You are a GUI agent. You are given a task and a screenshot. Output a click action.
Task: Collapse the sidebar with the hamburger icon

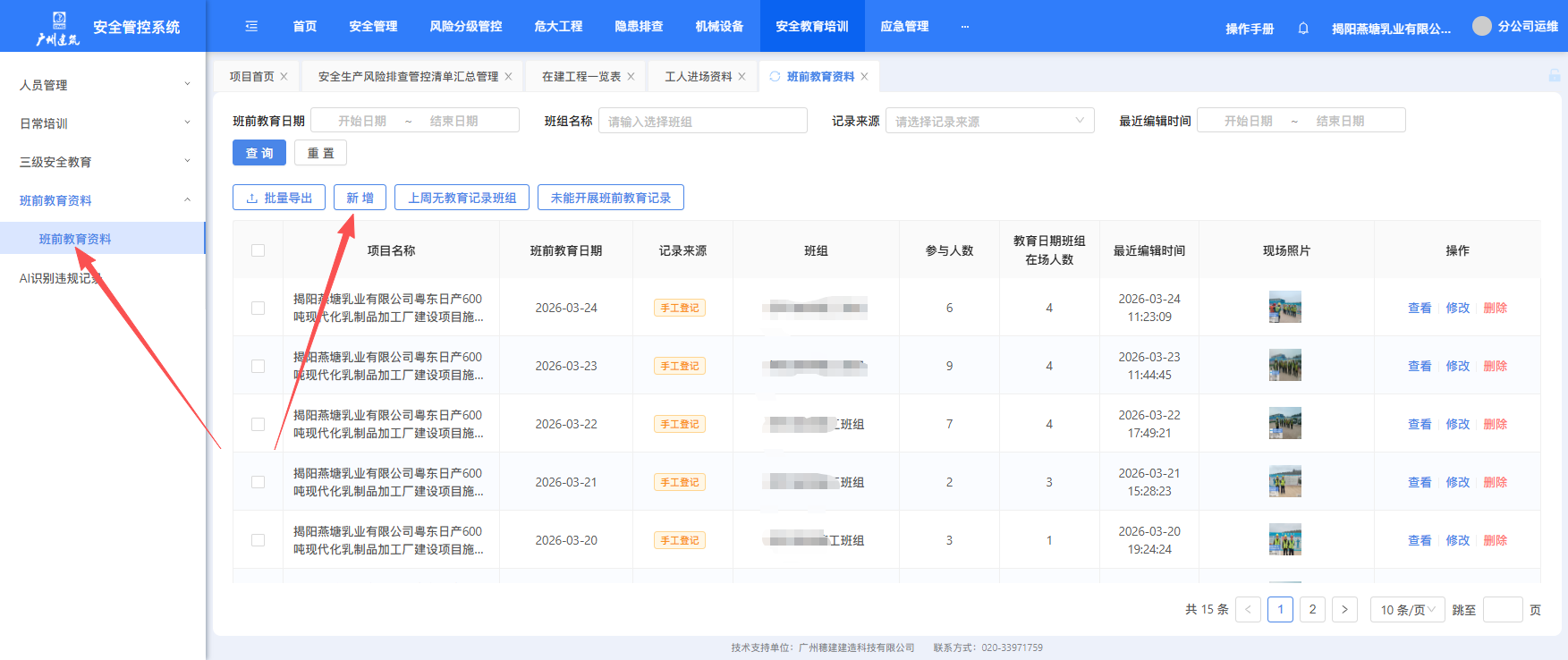(x=251, y=27)
